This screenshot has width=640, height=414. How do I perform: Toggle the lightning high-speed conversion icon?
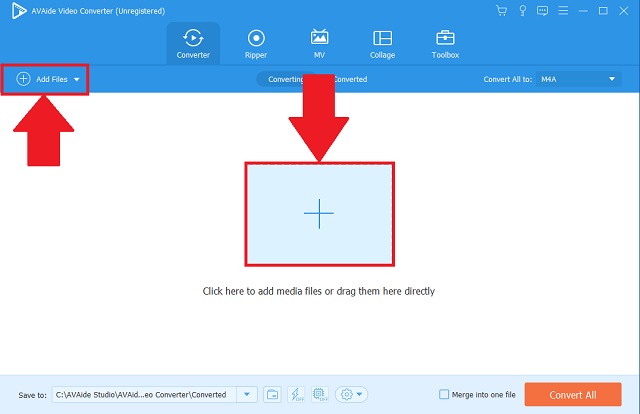click(x=296, y=395)
